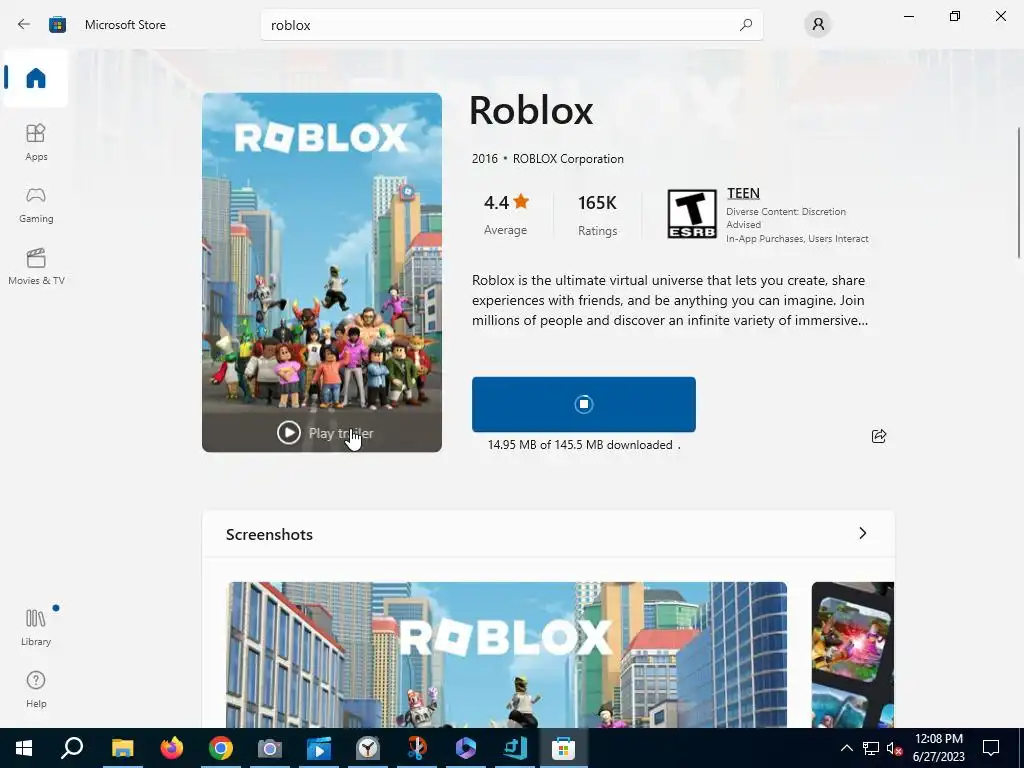Expand the truncated Roblox description
The height and width of the screenshot is (768, 1024).
pos(670,300)
